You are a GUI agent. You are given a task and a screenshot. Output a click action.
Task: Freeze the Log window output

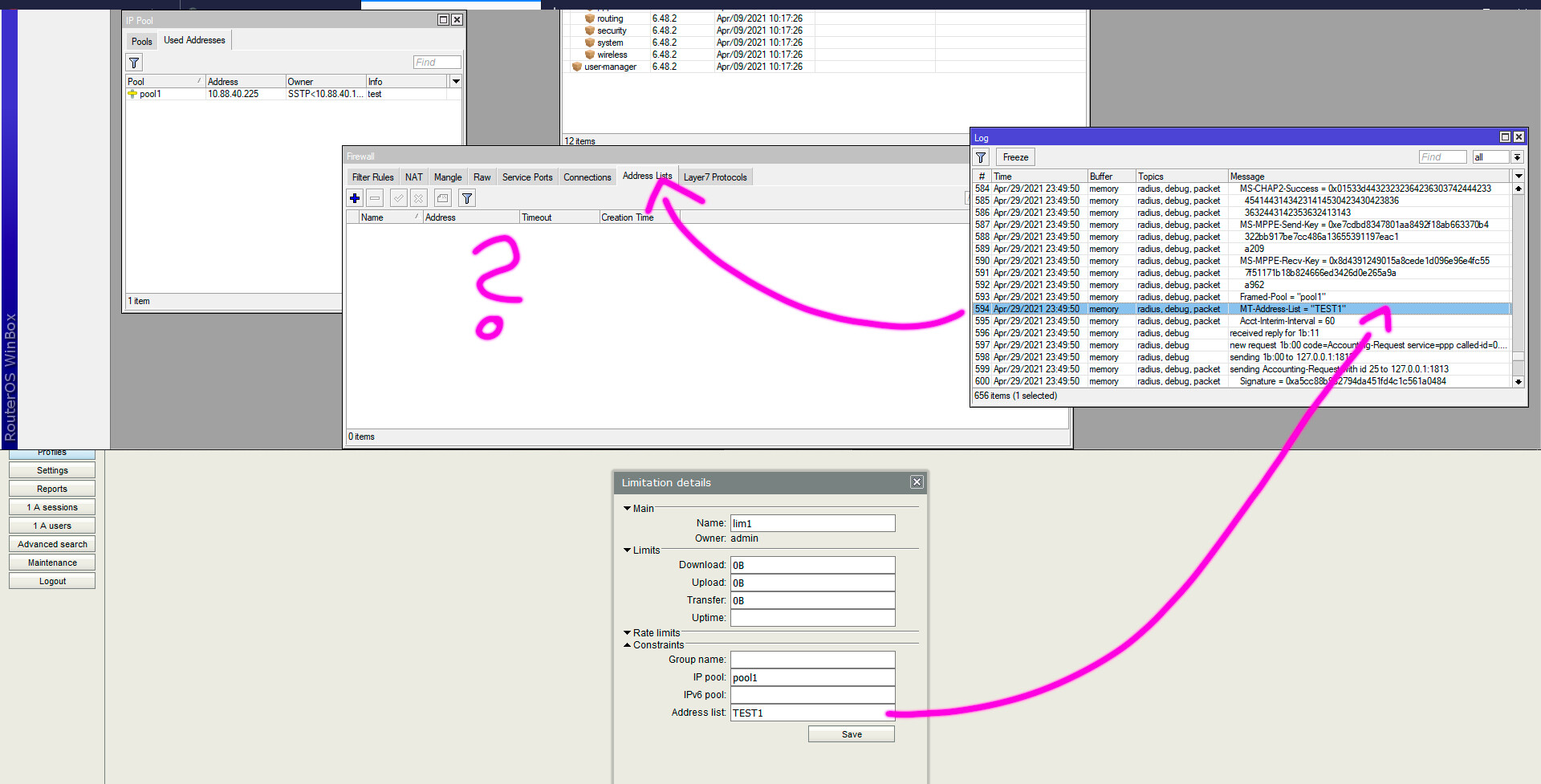(1015, 157)
